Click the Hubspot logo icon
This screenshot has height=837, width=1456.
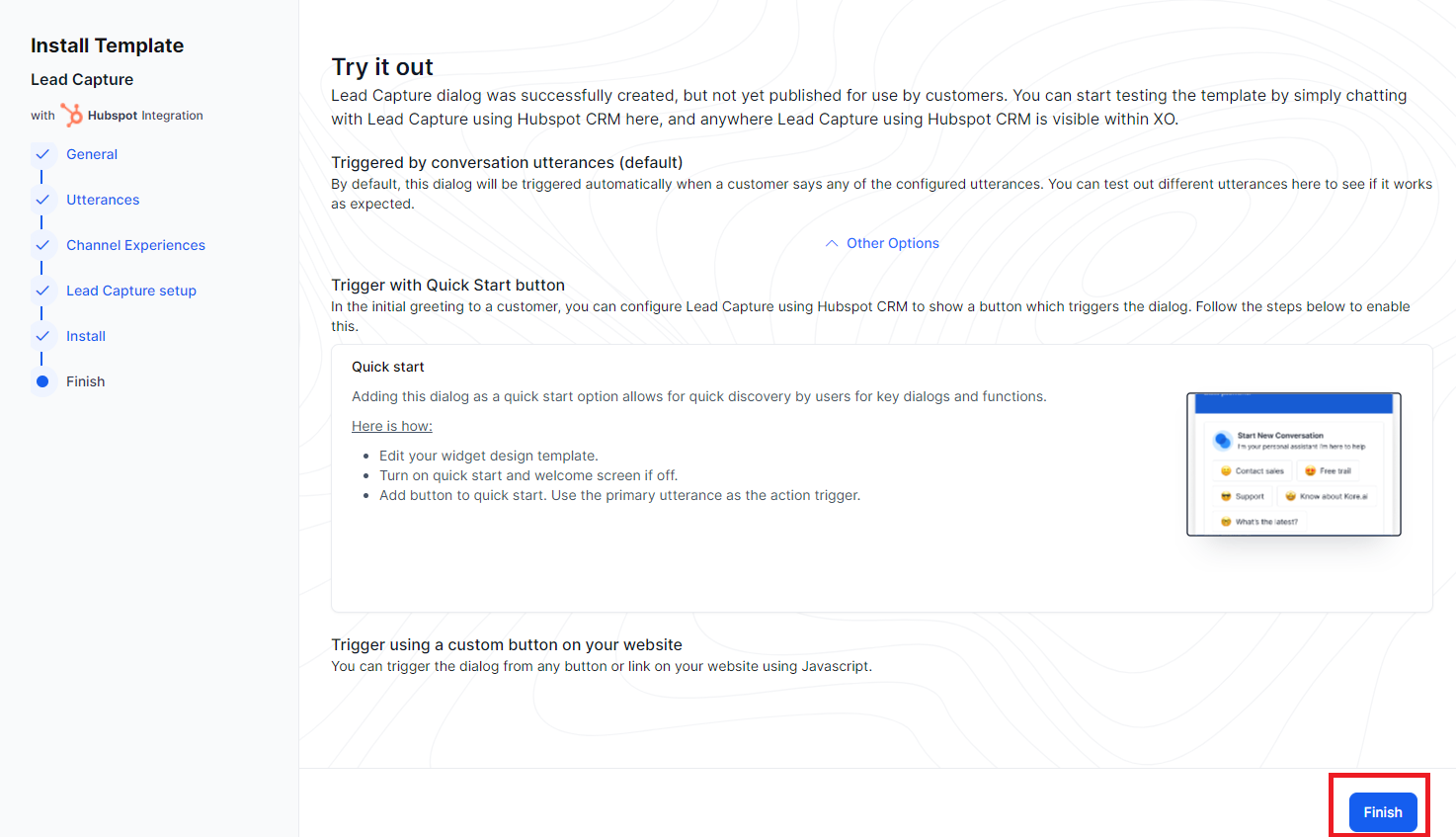72,115
